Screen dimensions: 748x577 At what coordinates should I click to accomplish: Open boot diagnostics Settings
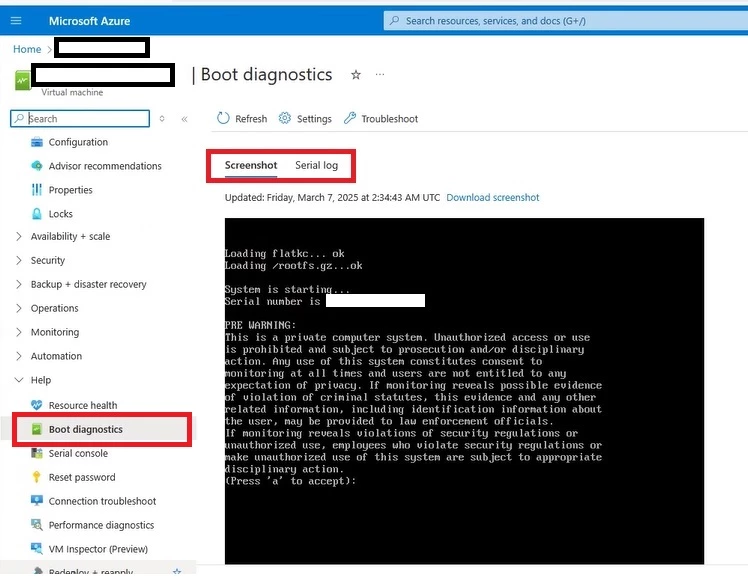click(x=314, y=119)
